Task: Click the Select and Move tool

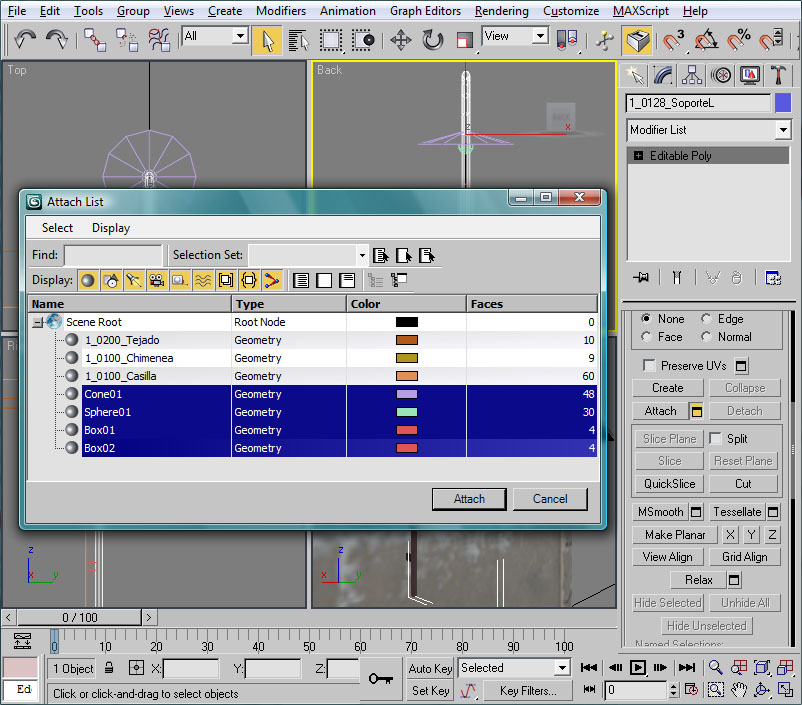Action: [x=401, y=40]
